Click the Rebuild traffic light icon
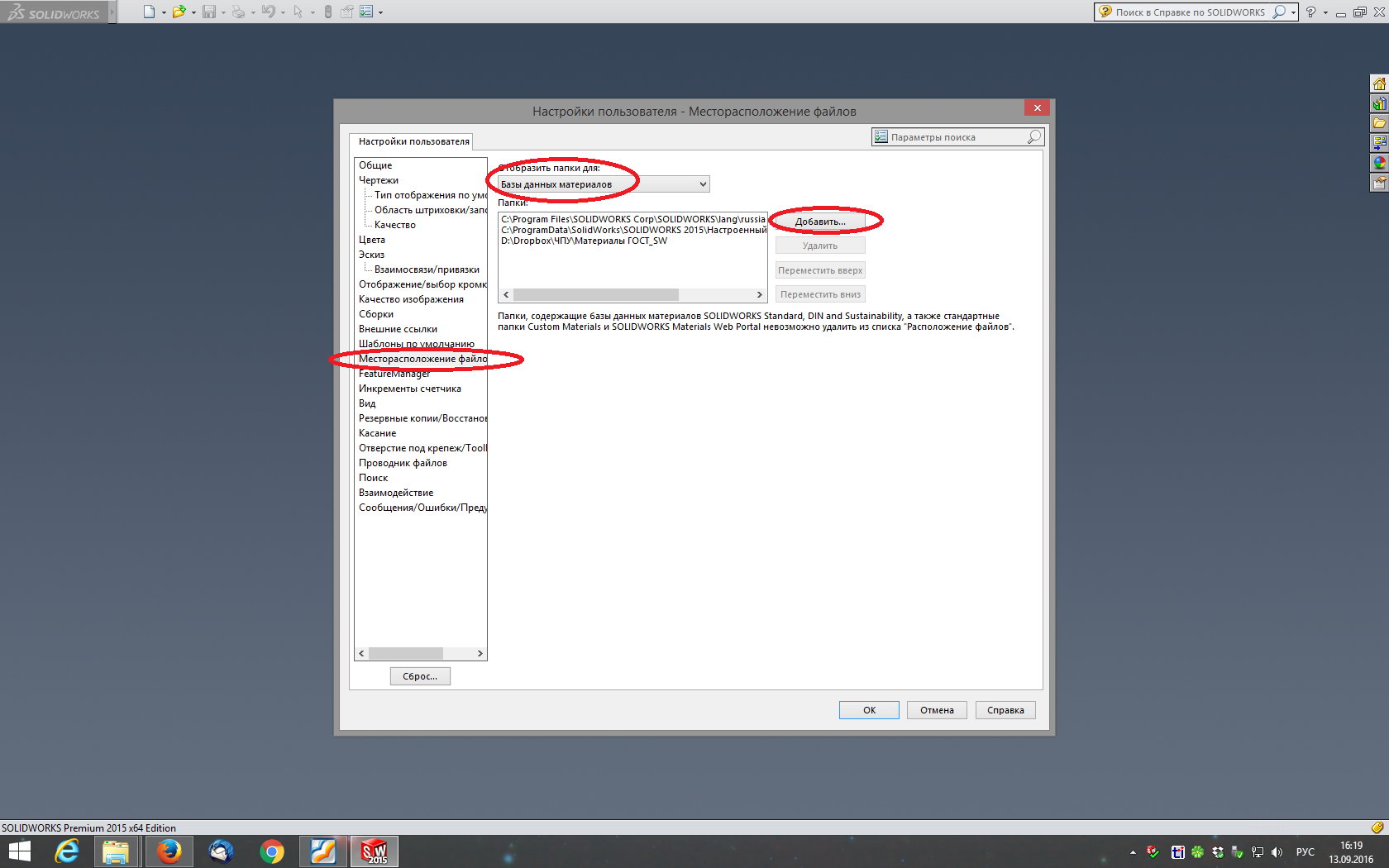The width and height of the screenshot is (1389, 868). tap(328, 12)
